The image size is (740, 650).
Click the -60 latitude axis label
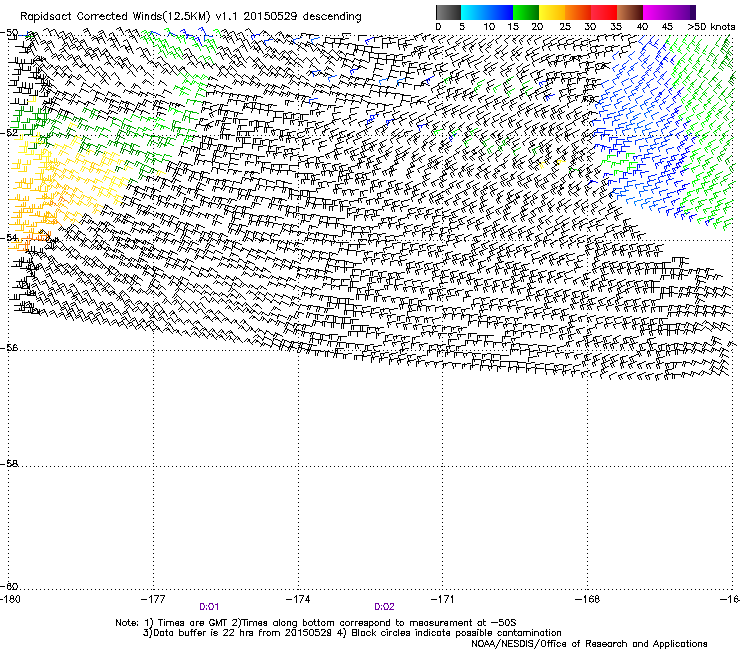pyautogui.click(x=9, y=586)
